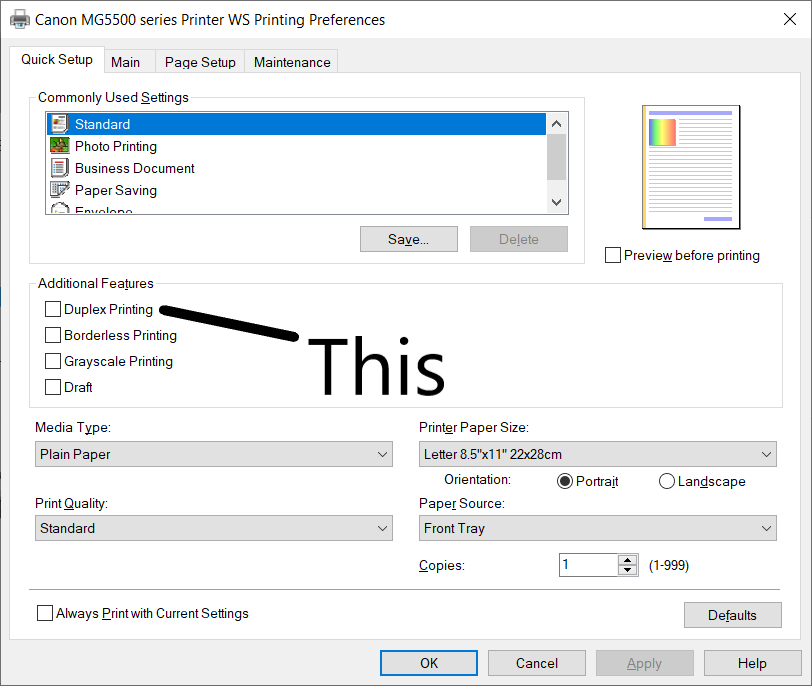Increase the Copies count with the up arrow
This screenshot has height=686, width=812.
[x=628, y=560]
